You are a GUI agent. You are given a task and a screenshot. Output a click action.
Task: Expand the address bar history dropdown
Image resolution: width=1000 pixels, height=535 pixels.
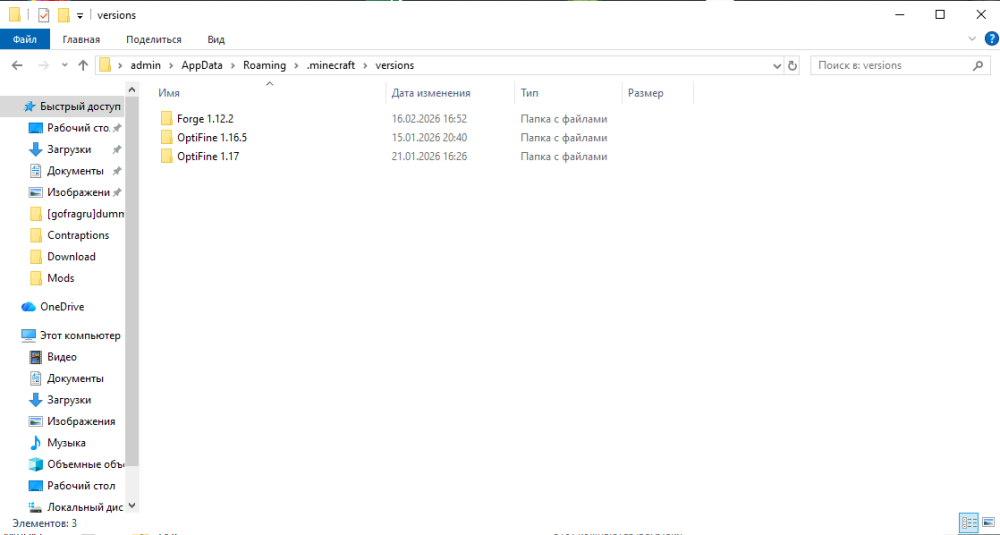point(777,65)
